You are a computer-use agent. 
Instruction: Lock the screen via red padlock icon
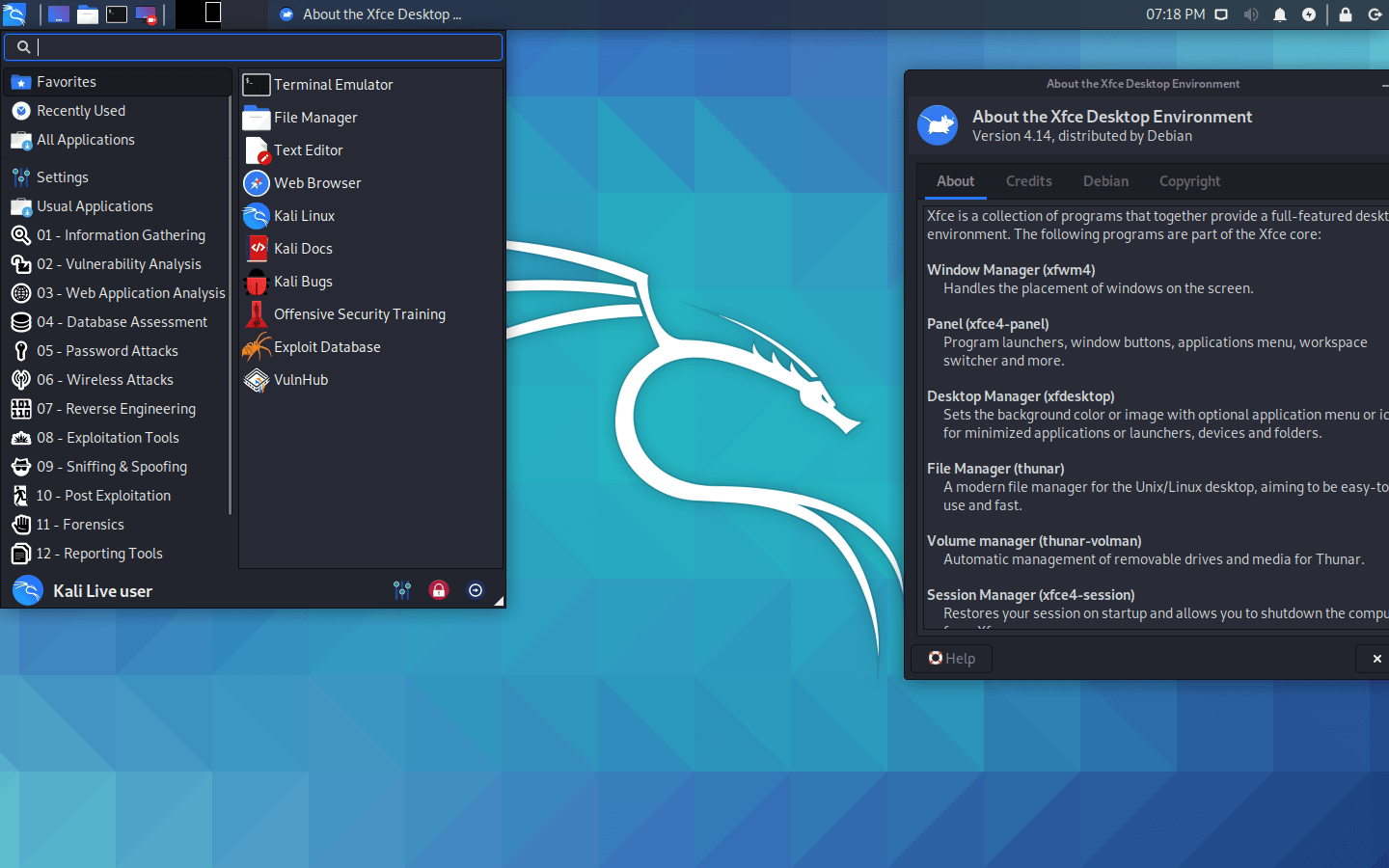[x=439, y=589]
